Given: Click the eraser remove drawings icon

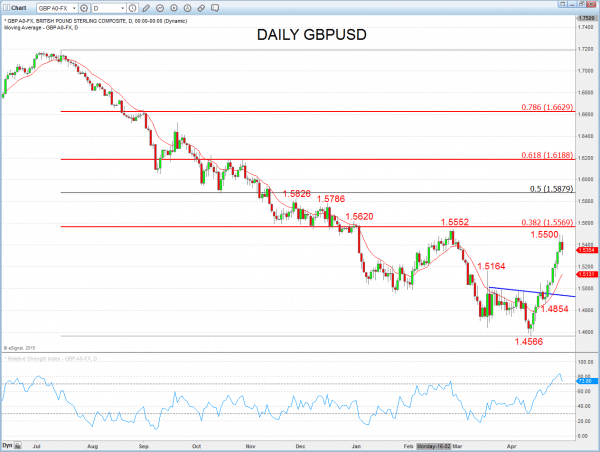Looking at the screenshot, I should (x=201, y=8).
